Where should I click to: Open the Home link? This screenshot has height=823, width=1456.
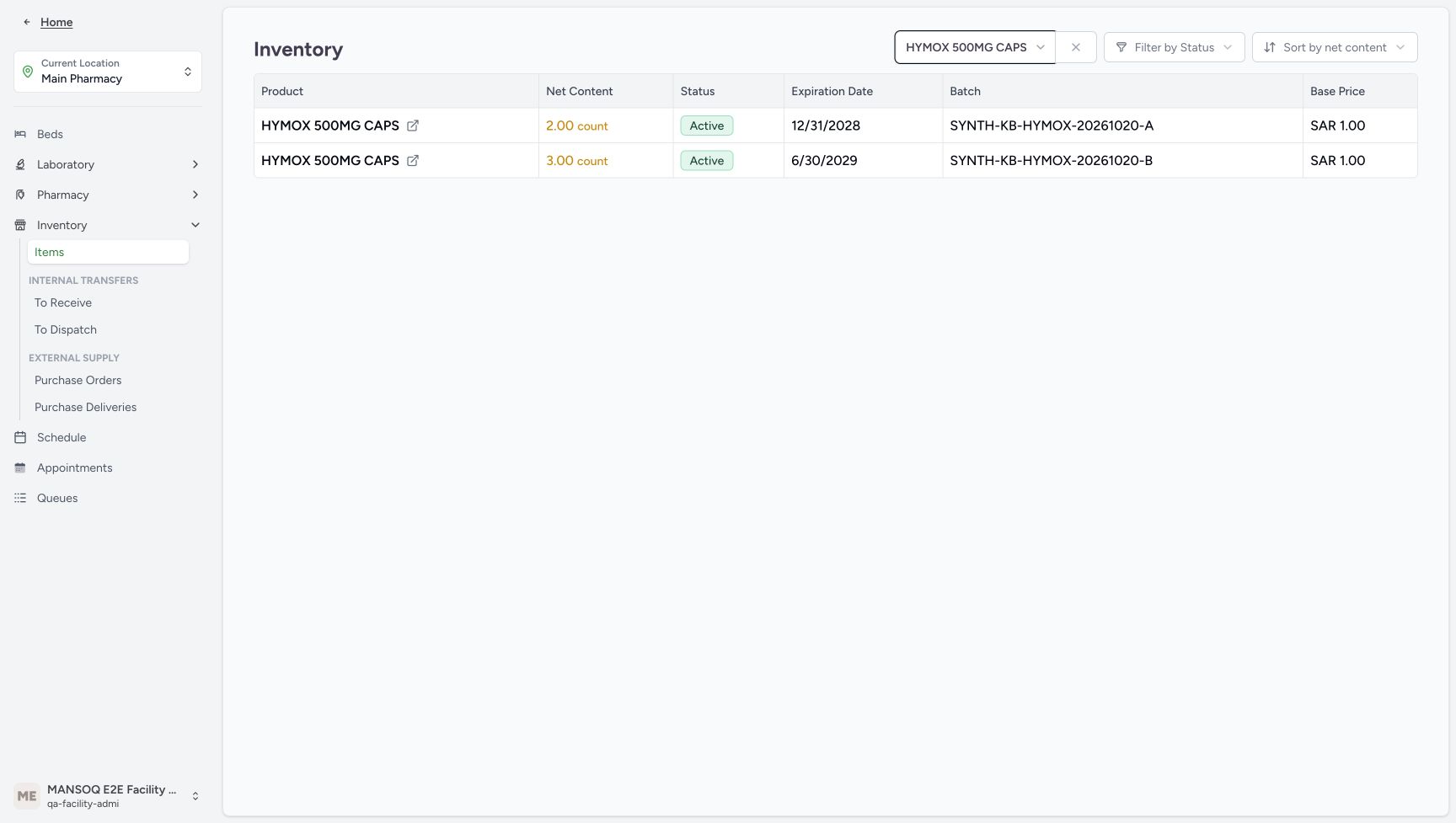coord(56,22)
